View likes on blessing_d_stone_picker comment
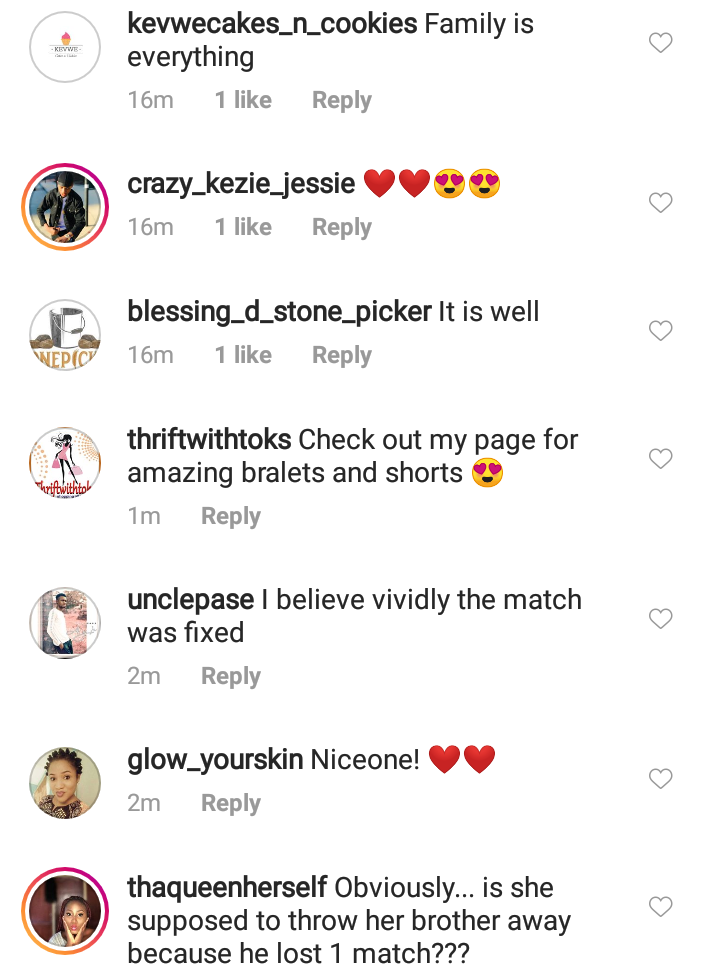Viewport: 716px width, 979px height. (x=243, y=355)
